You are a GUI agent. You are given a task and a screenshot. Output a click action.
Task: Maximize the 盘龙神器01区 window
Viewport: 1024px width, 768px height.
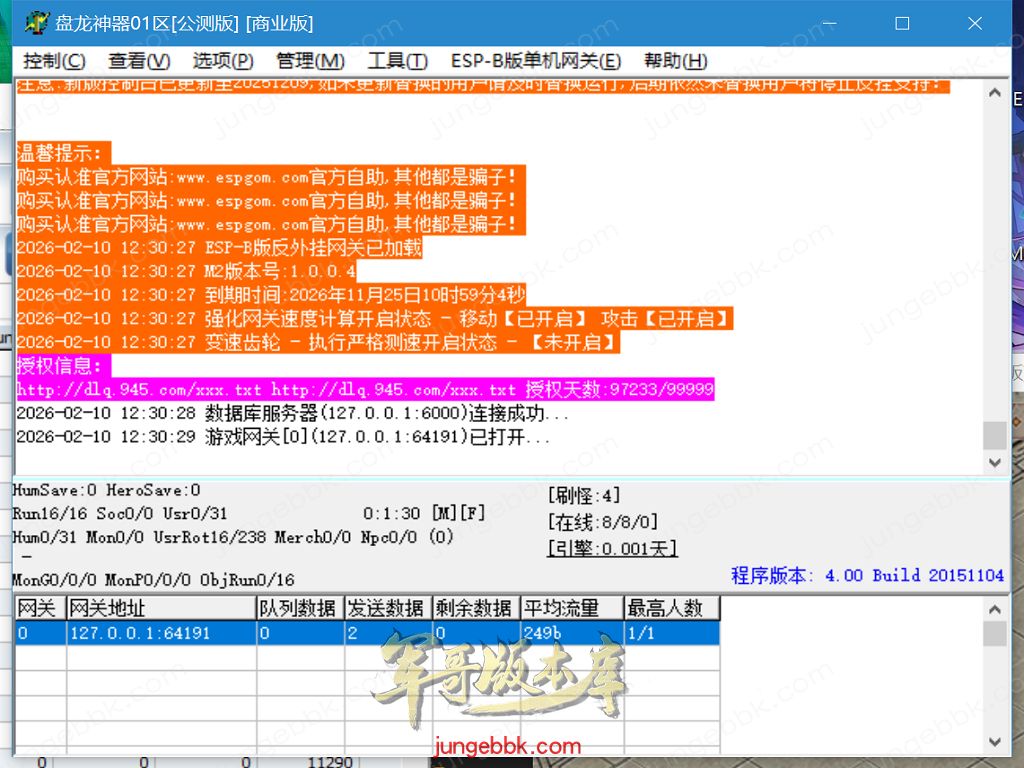tap(902, 23)
